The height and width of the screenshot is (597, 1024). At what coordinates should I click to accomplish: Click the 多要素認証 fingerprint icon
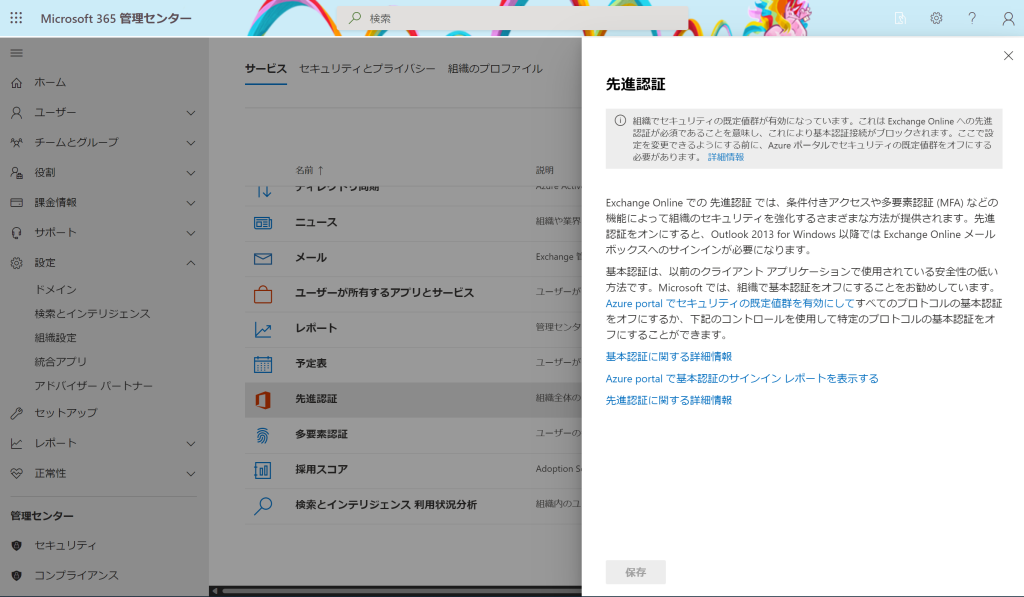coord(263,435)
